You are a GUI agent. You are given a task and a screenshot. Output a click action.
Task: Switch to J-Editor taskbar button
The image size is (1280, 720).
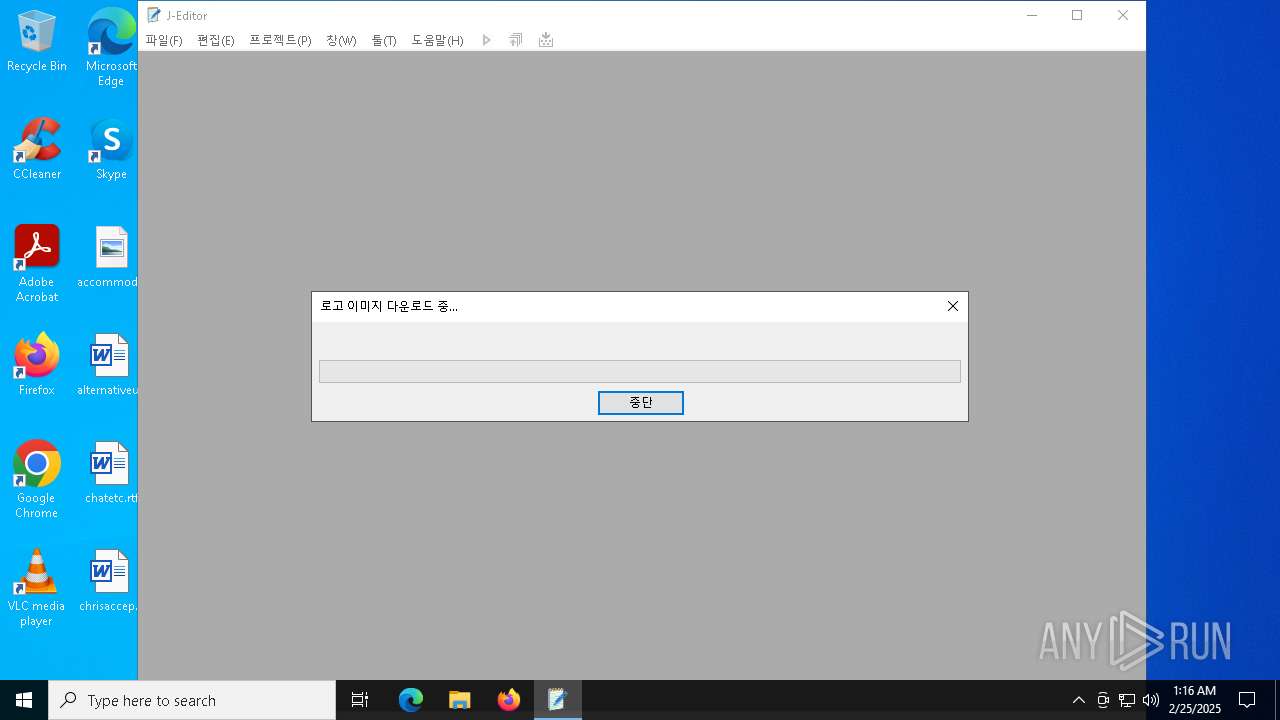point(558,700)
